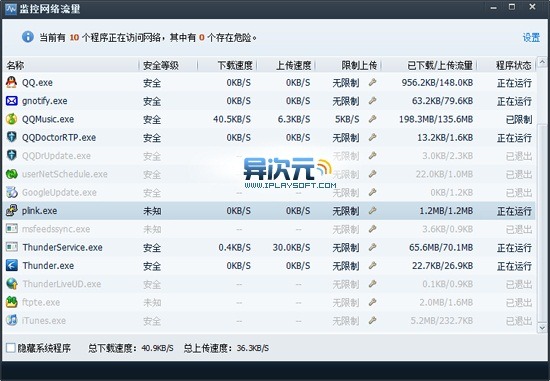Image resolution: width=550 pixels, height=381 pixels.
Task: Select the msfeedssync.exe row name
Action: (56, 229)
